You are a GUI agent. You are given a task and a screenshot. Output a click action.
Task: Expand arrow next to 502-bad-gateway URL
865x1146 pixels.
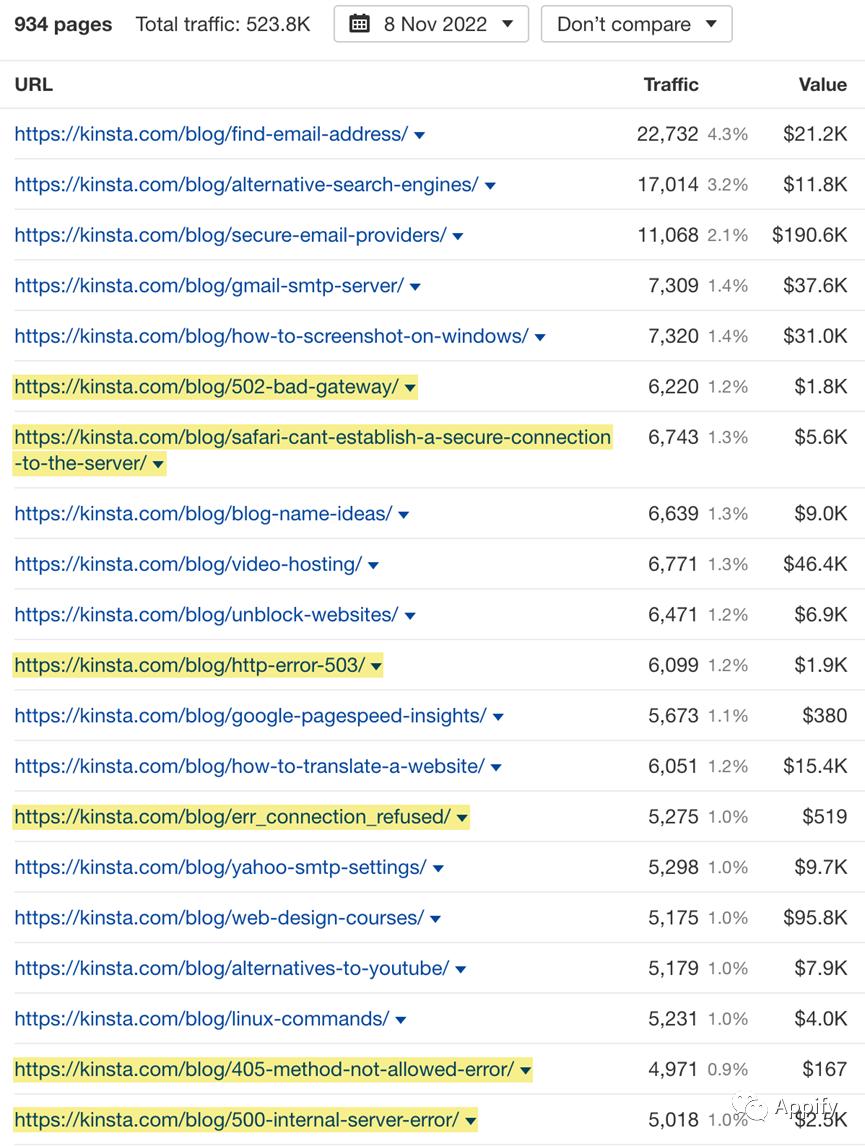point(410,388)
